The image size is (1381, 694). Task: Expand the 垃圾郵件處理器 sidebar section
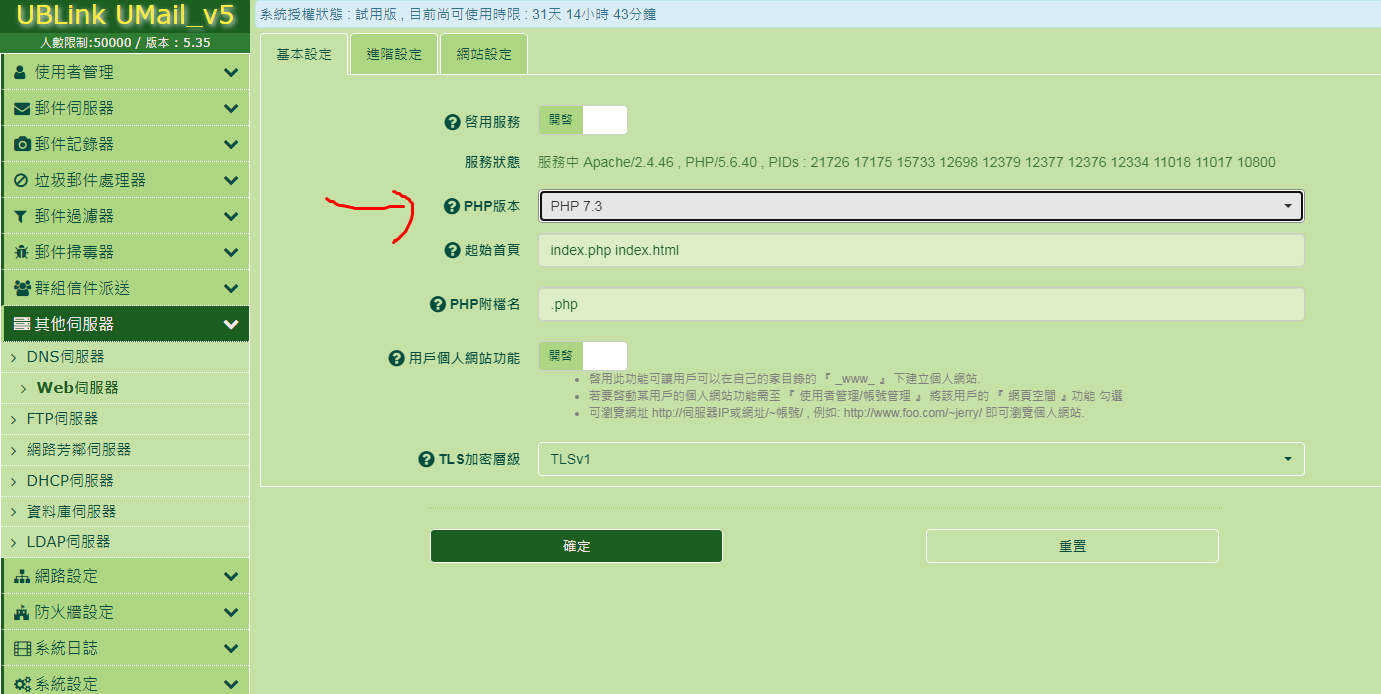[125, 180]
